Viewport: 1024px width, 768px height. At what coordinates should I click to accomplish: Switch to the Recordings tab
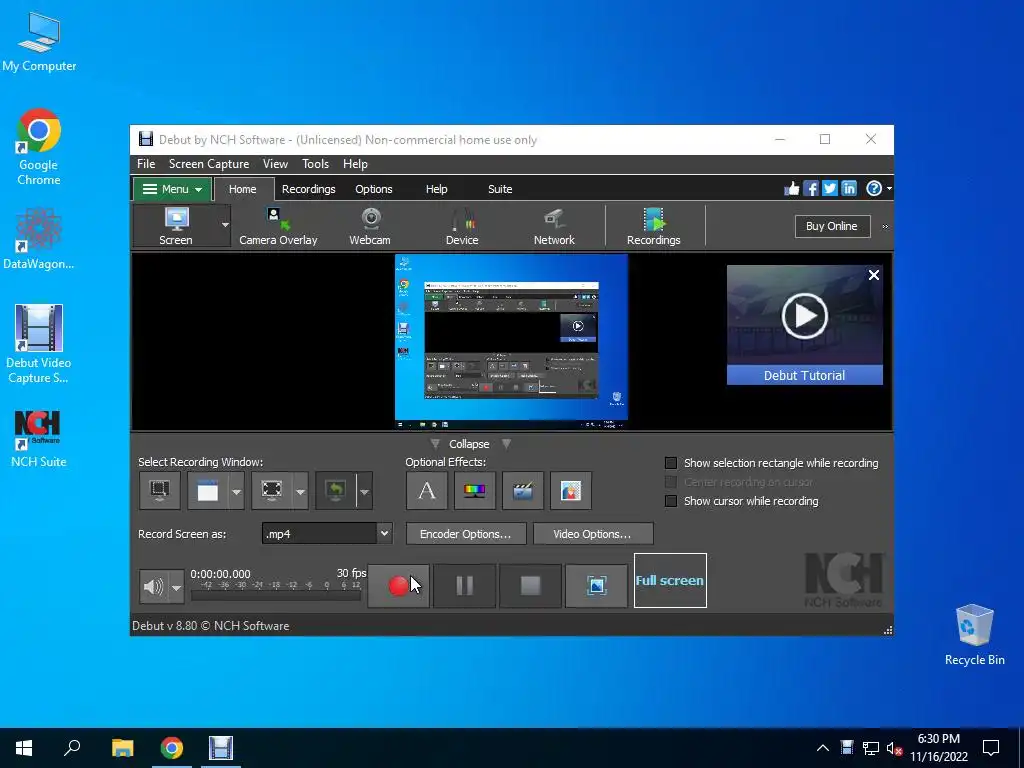click(308, 189)
